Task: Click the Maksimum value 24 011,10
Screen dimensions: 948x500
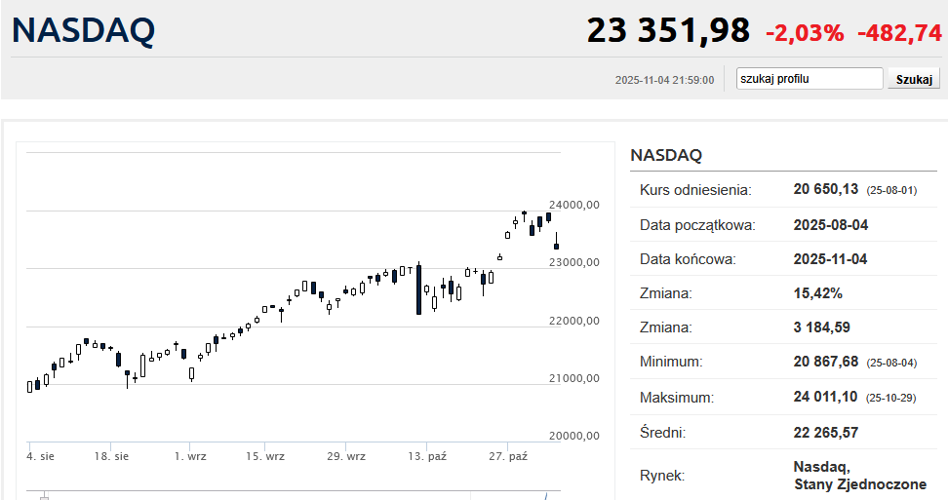Action: 825,397
